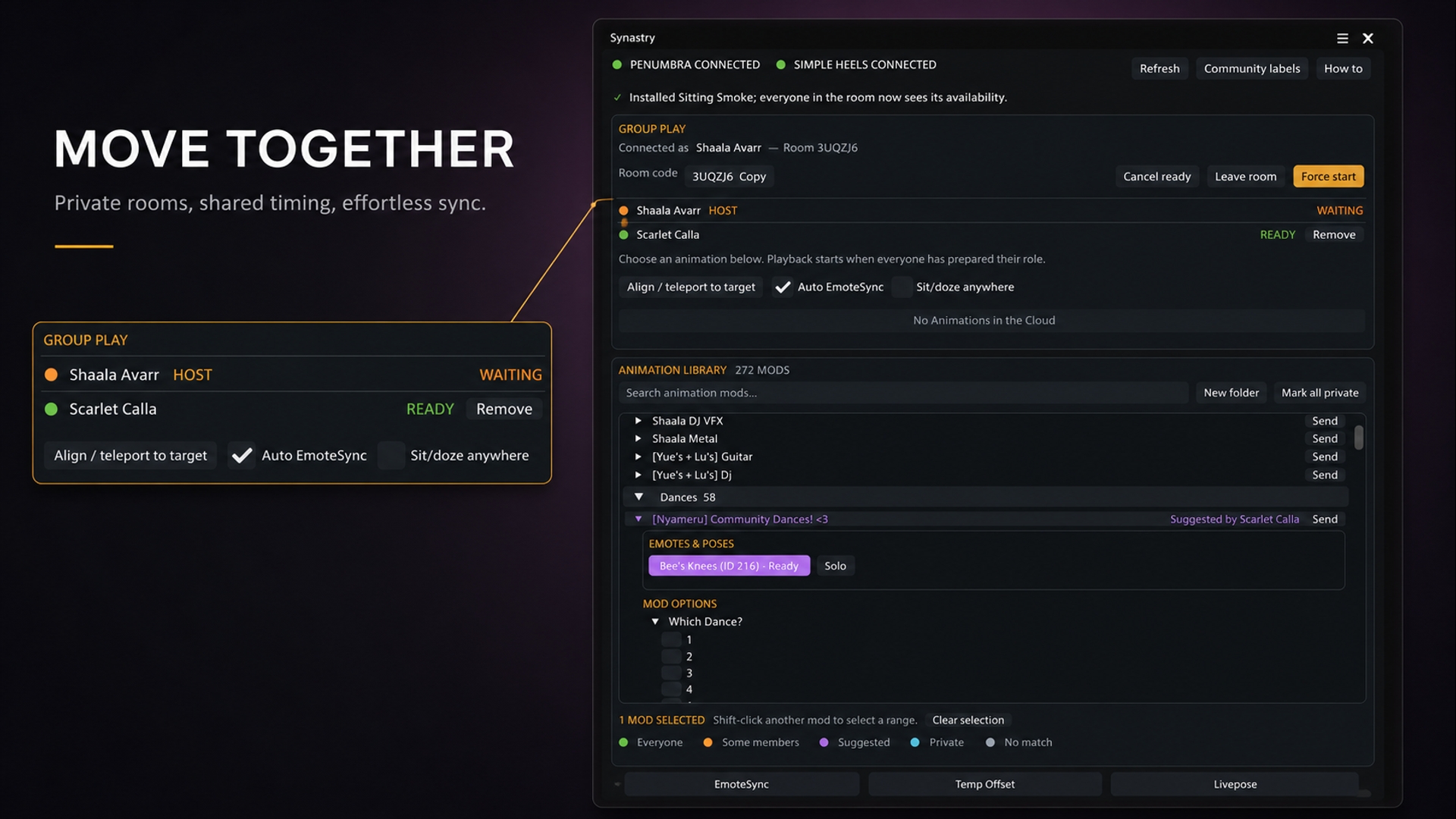
Task: Expand the [Yue's + Lu's] Dj mod
Action: 639,475
